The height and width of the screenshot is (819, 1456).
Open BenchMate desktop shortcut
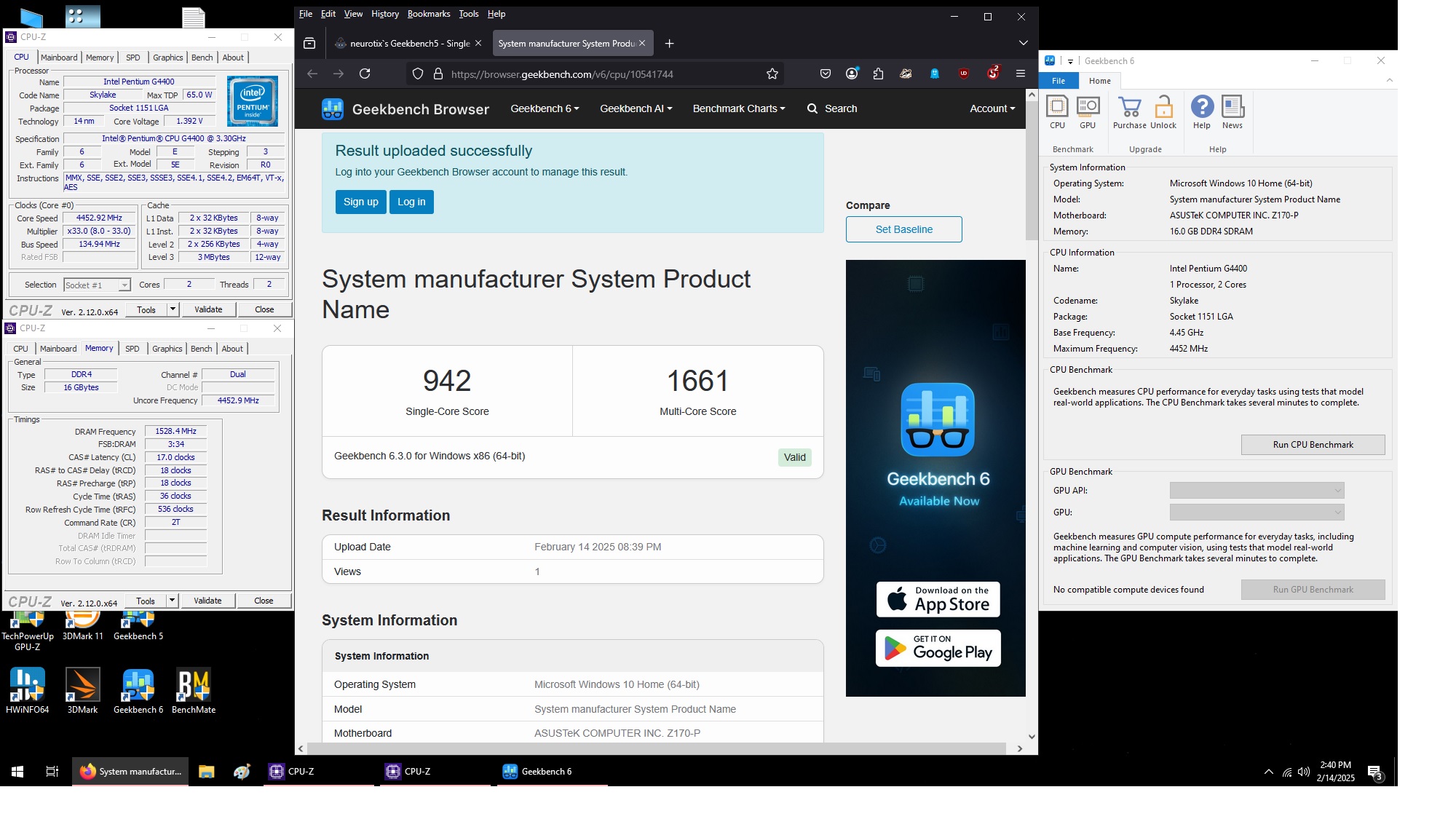point(194,690)
